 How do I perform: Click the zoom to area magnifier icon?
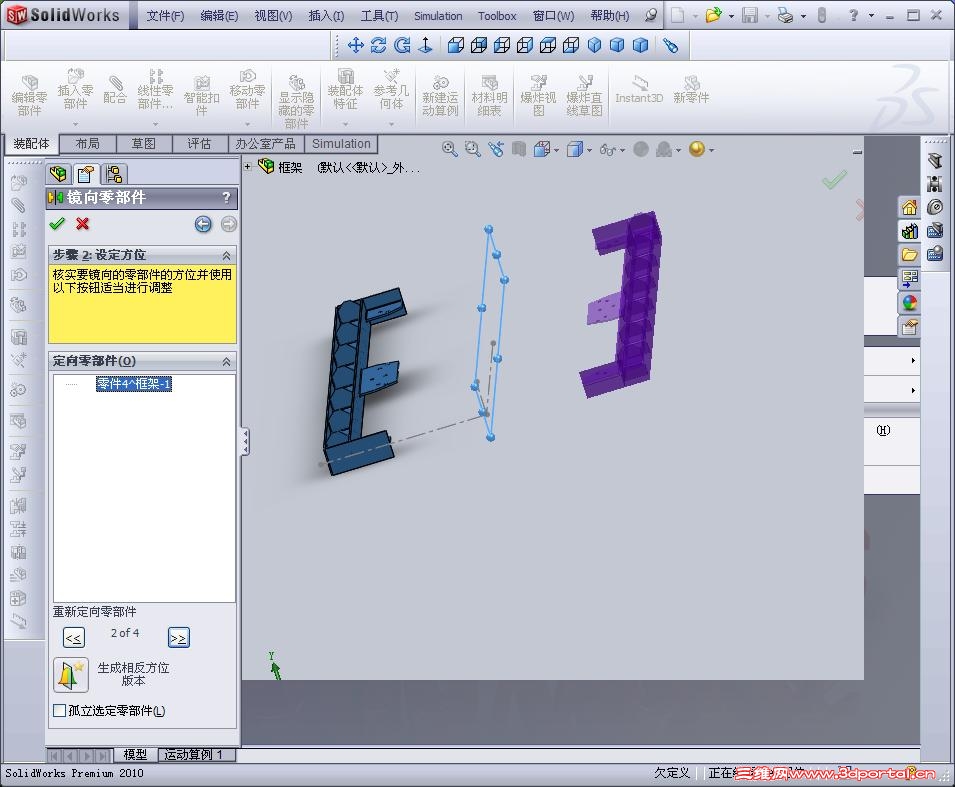tap(473, 149)
